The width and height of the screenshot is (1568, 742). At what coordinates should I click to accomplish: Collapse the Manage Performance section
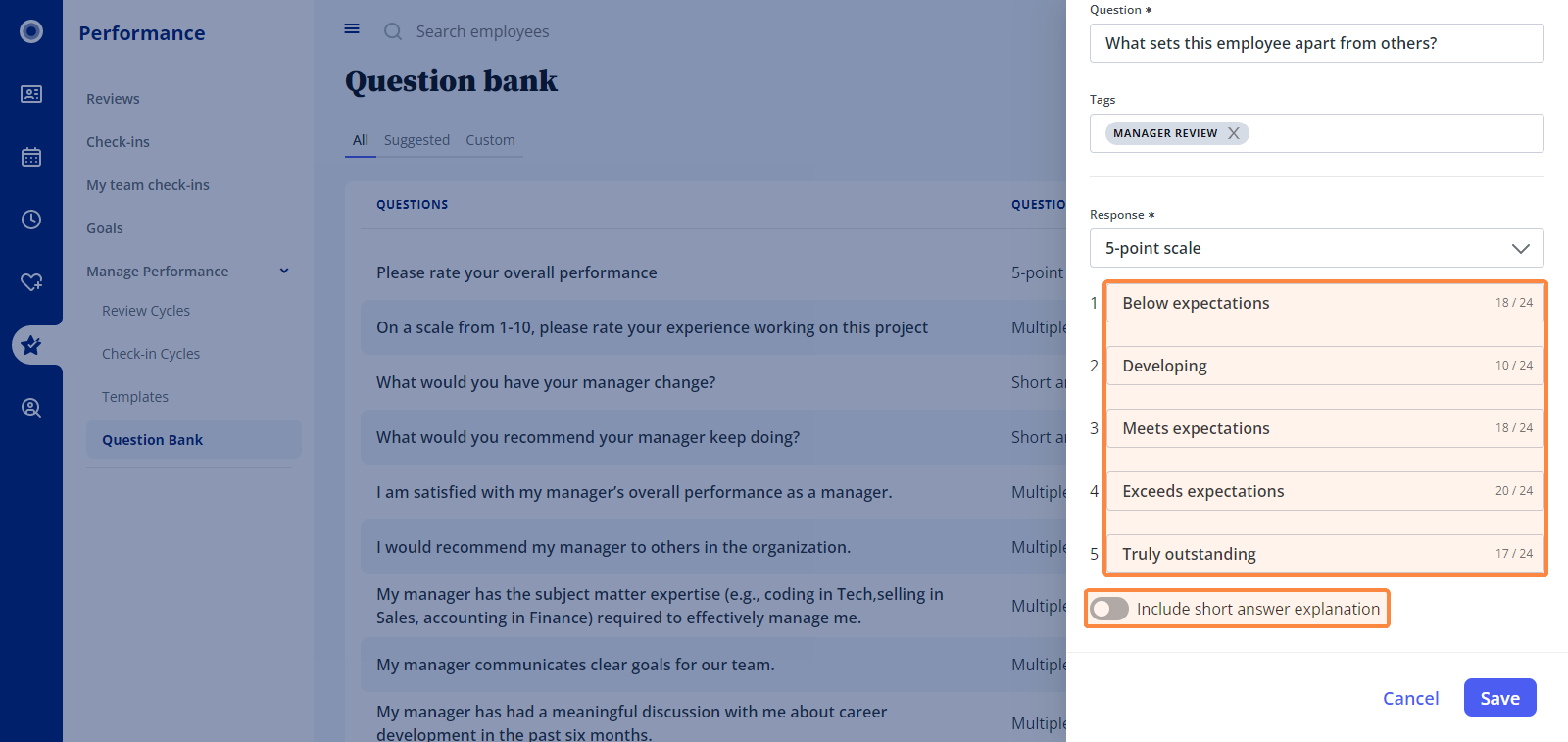(284, 271)
